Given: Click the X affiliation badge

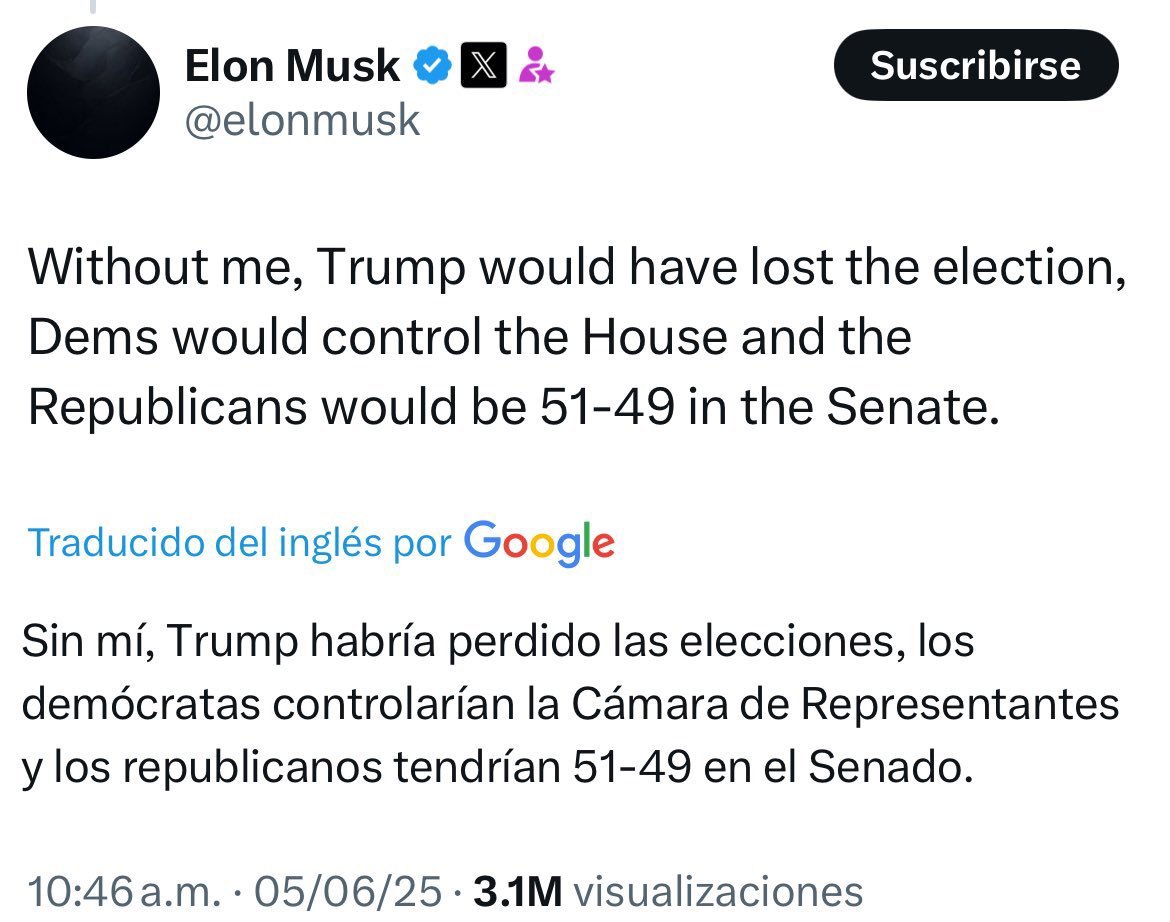Looking at the screenshot, I should tap(483, 66).
